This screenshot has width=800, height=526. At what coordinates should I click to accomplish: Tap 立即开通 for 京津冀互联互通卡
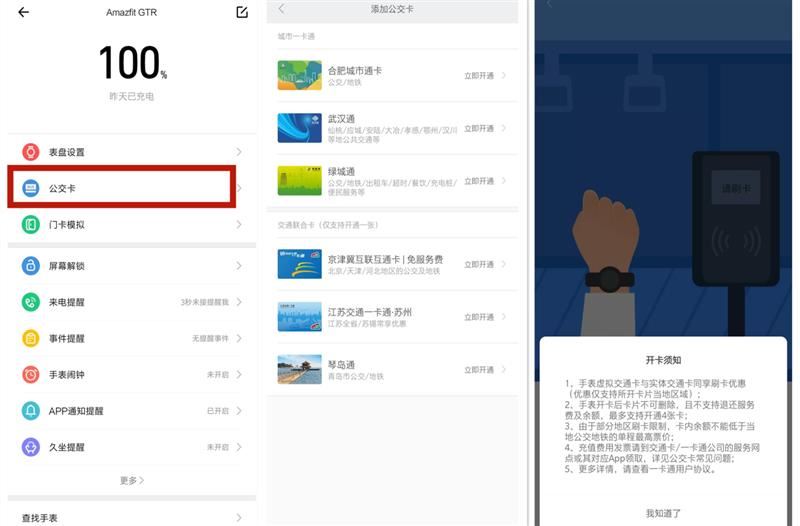479,264
